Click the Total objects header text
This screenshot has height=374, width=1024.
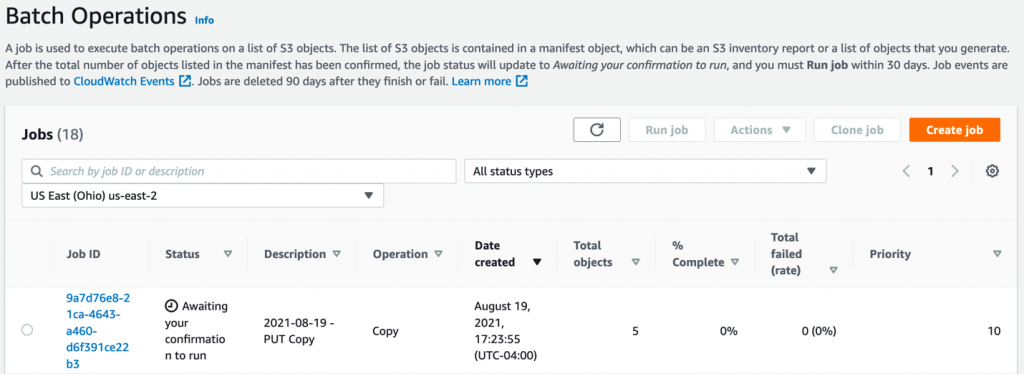593,254
